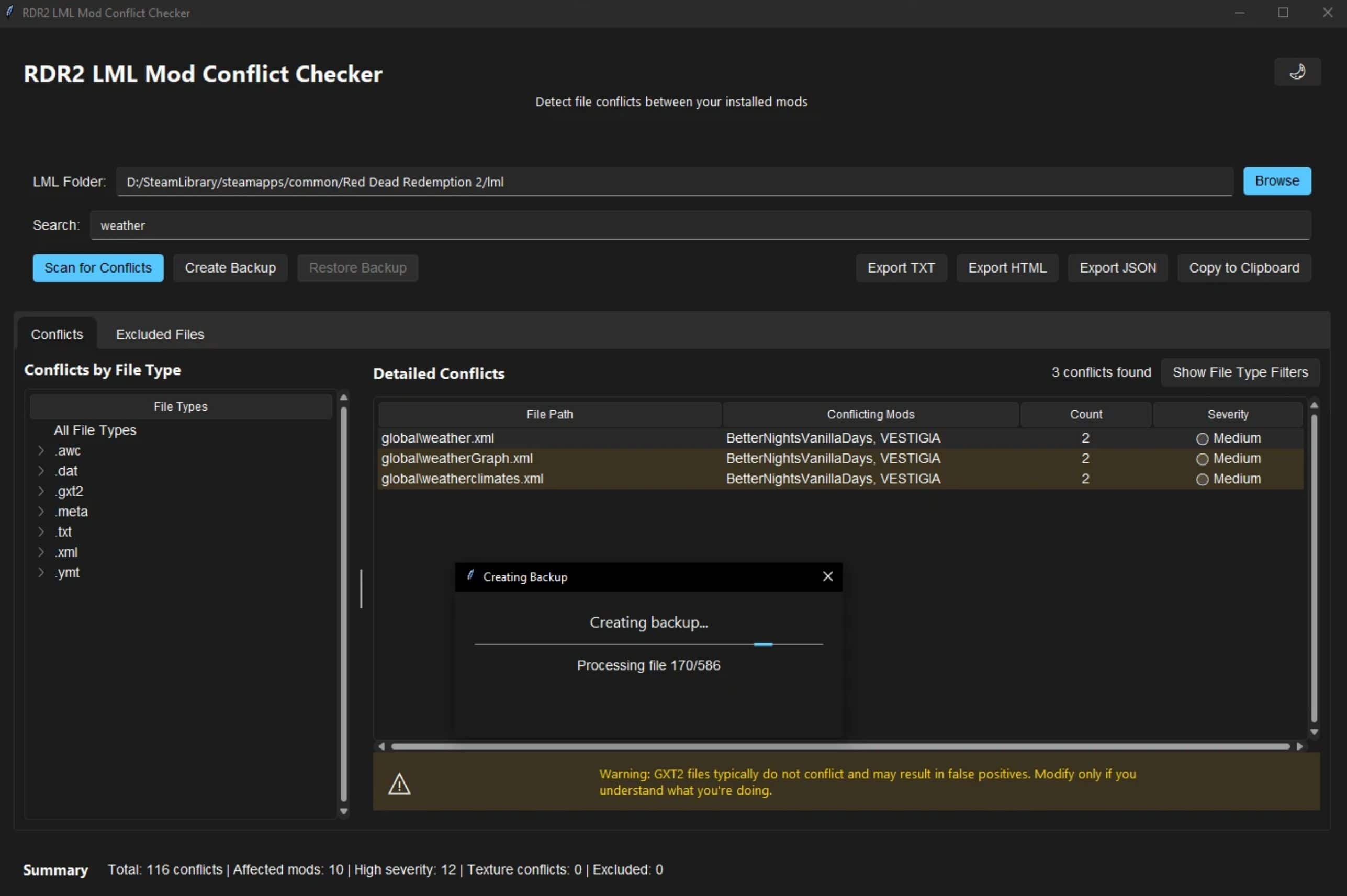1347x896 pixels.
Task: Click the File Types vertical scrollbar
Action: tap(344, 604)
